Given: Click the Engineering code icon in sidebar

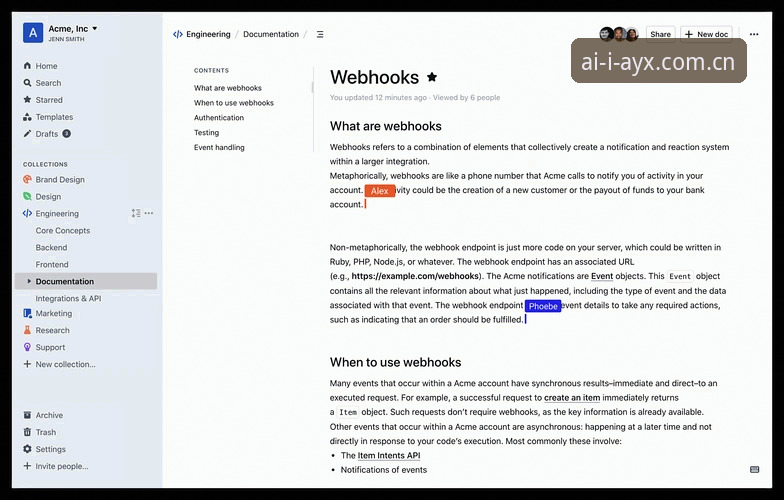Looking at the screenshot, I should click(27, 214).
